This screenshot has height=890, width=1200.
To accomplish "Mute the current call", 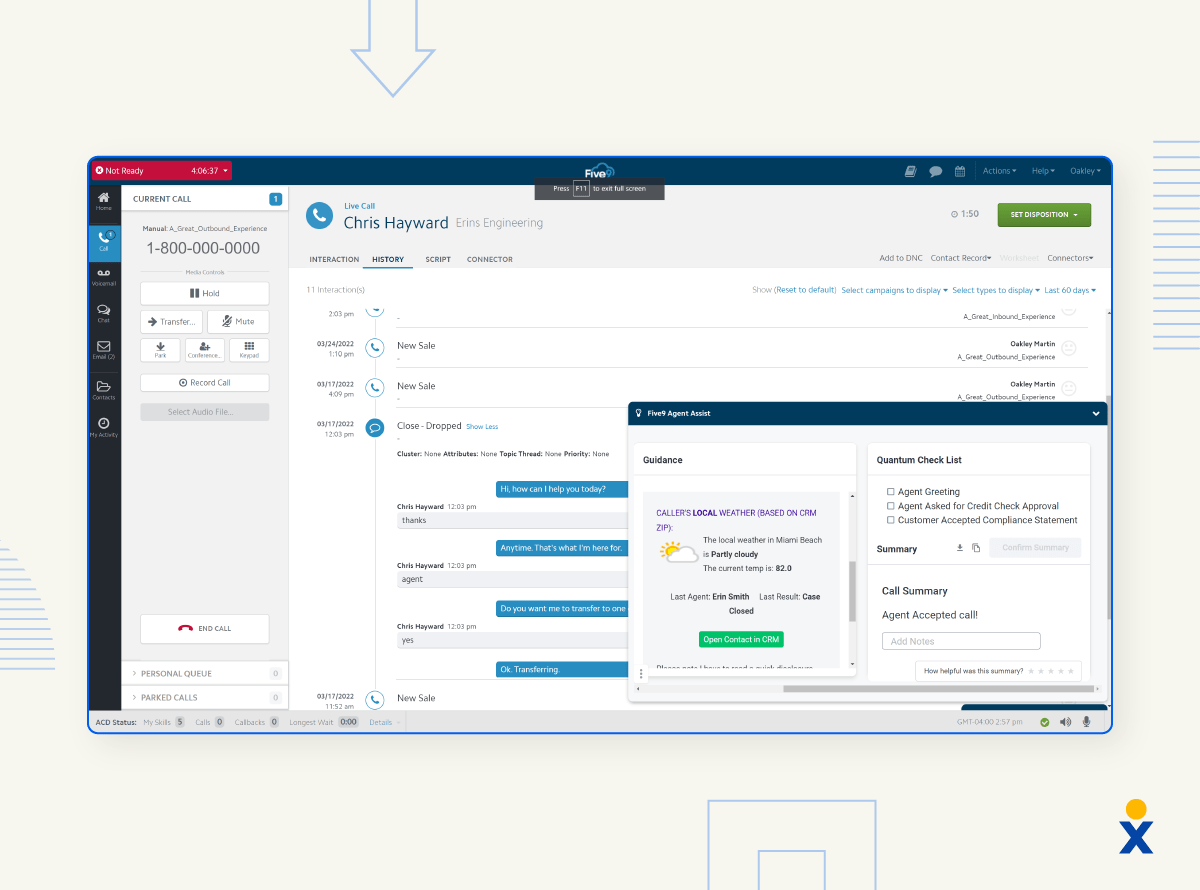I will point(238,321).
